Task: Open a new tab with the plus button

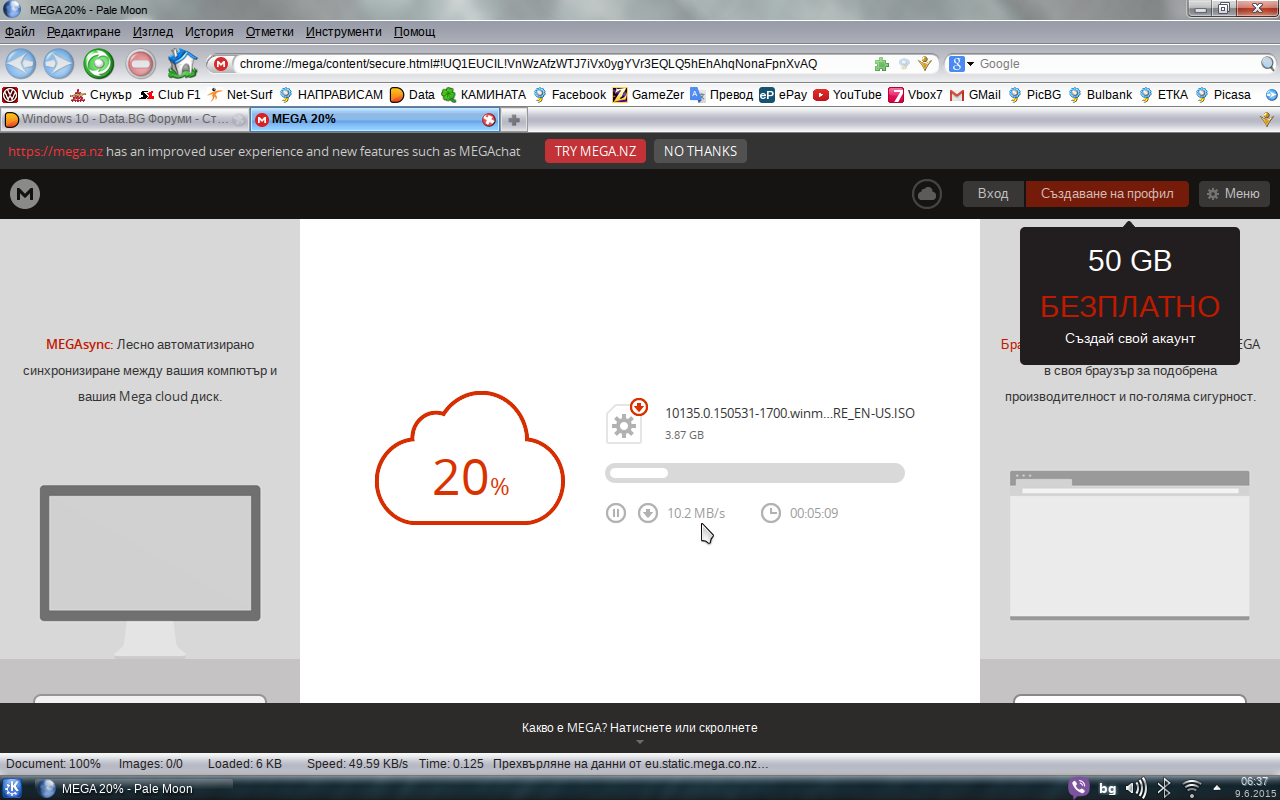Action: [514, 120]
